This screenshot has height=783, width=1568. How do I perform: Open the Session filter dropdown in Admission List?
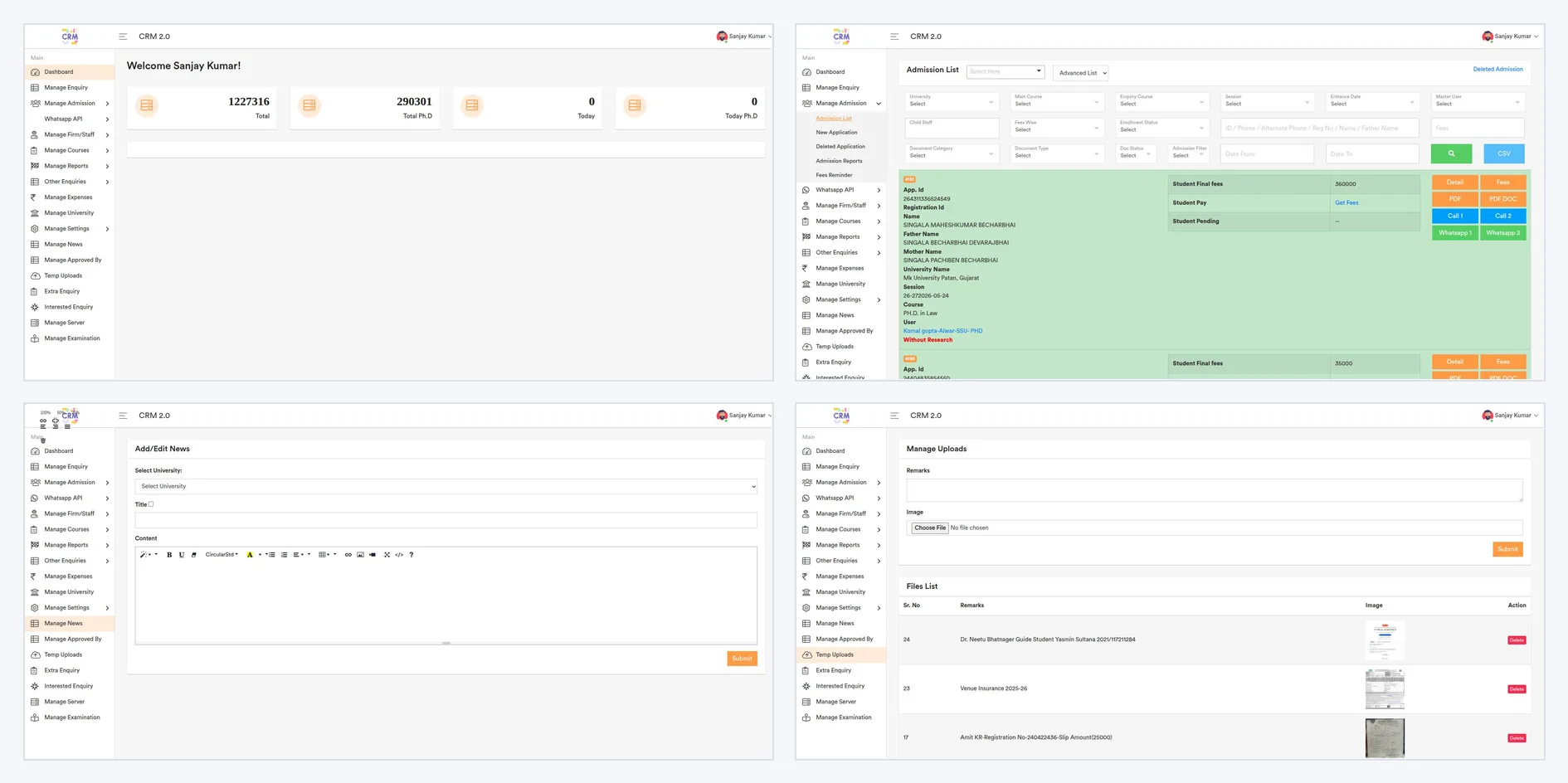(x=1268, y=102)
